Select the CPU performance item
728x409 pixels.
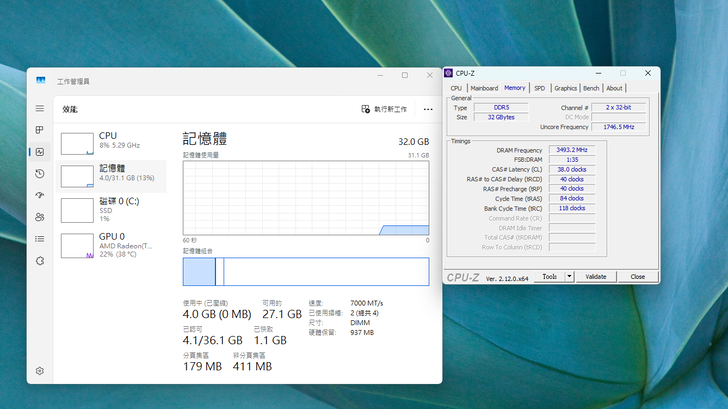point(112,141)
